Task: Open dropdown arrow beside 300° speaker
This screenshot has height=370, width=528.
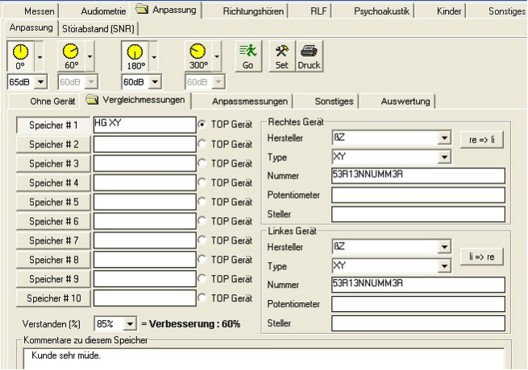Action: click(217, 56)
